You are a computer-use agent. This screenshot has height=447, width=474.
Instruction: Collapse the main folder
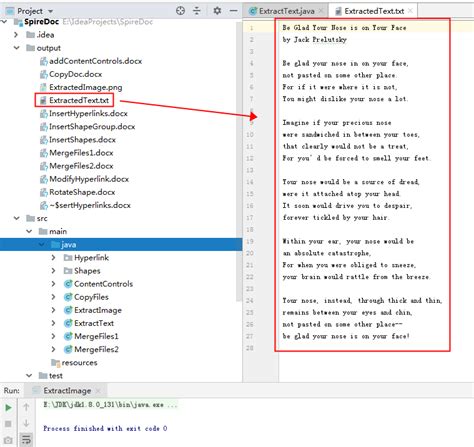click(29, 231)
